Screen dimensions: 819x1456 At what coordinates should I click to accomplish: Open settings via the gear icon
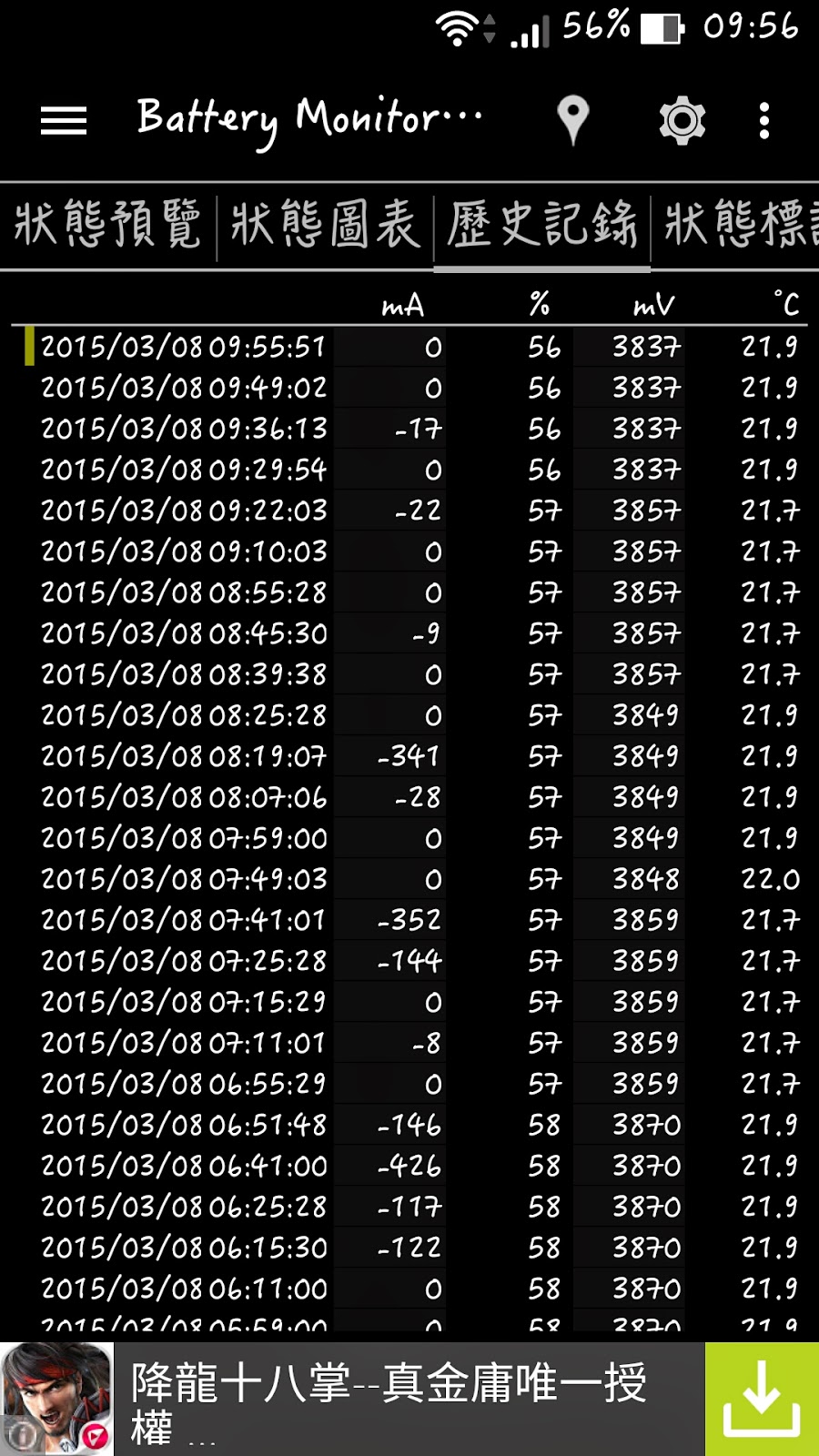pos(682,120)
